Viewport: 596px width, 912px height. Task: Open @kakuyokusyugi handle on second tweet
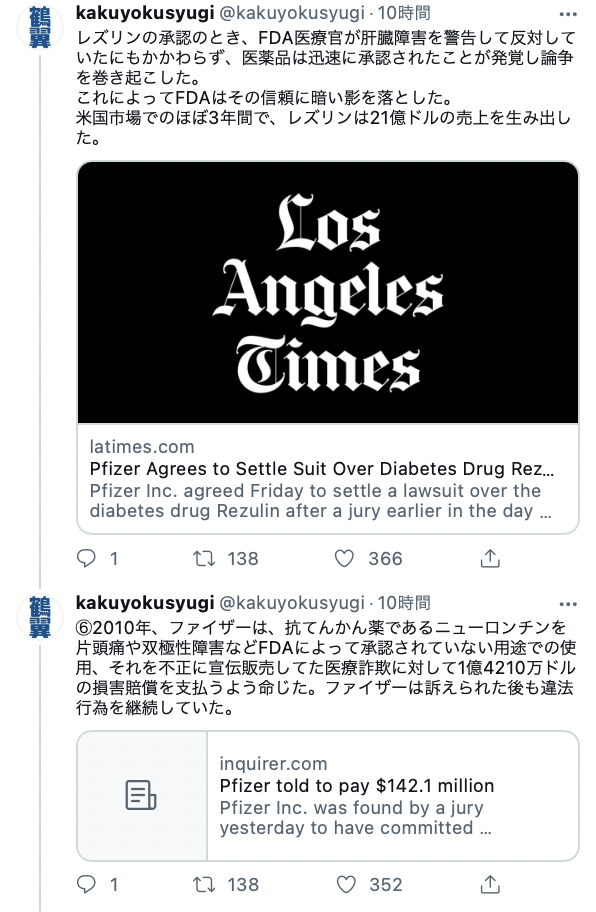(x=292, y=603)
